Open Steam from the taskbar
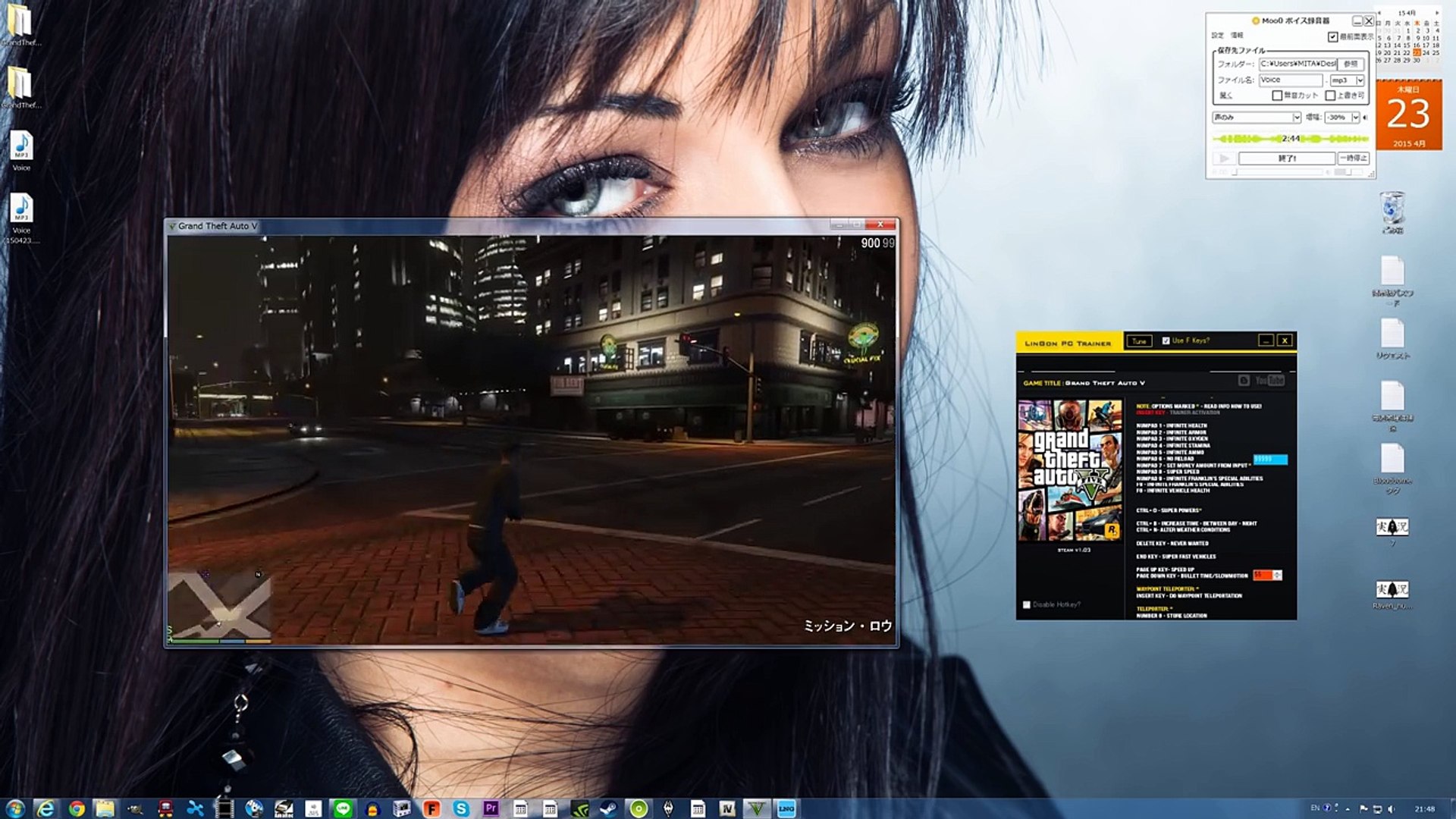This screenshot has width=1456, height=819. [x=608, y=808]
